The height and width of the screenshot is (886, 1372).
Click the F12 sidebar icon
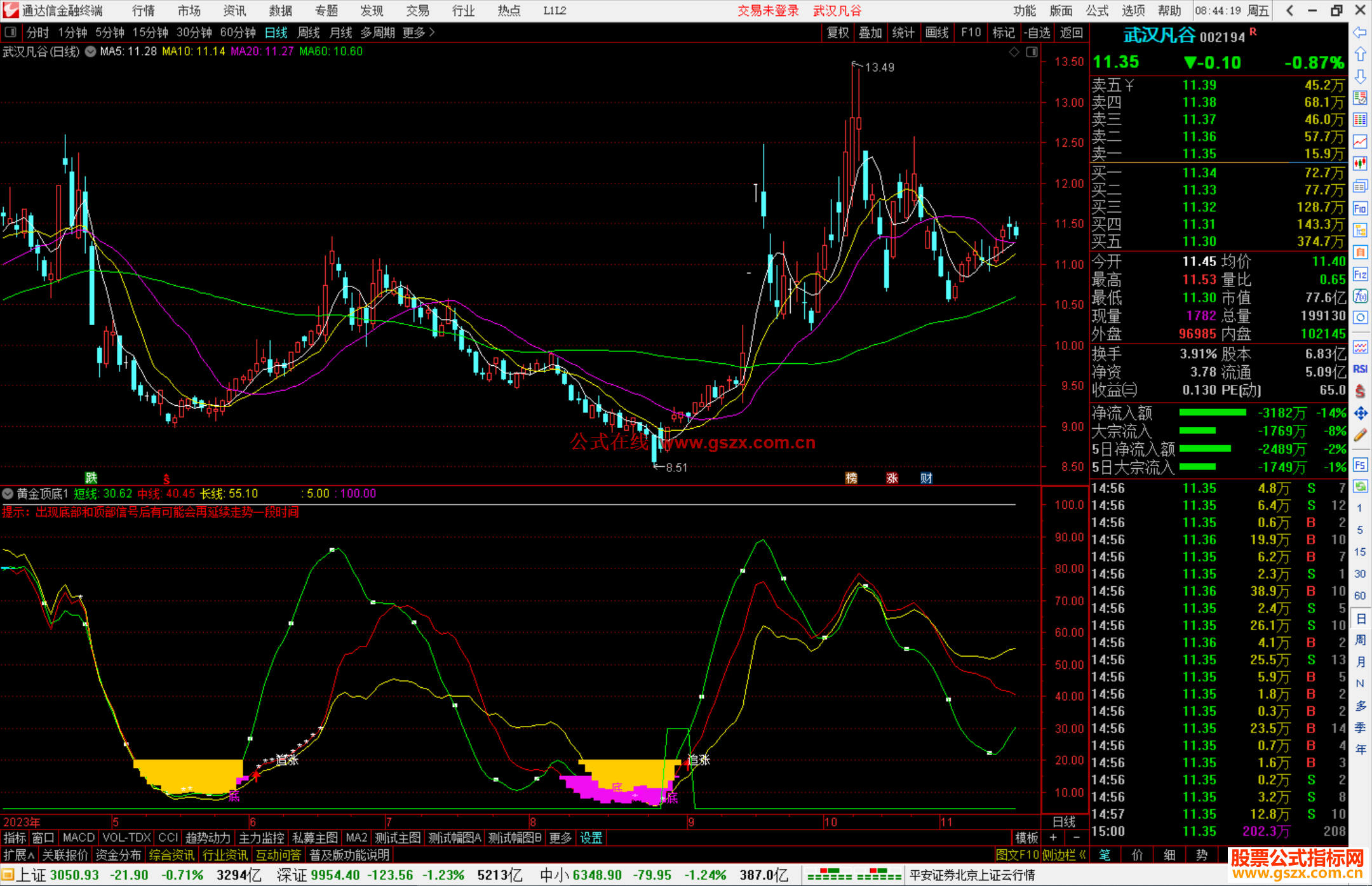[x=1360, y=274]
